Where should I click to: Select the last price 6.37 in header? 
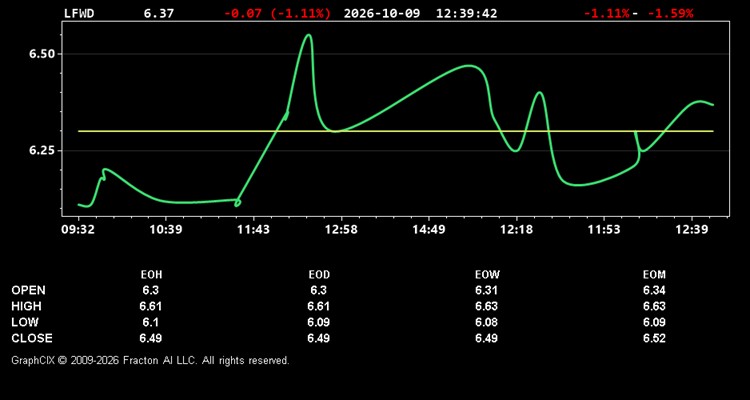(159, 13)
